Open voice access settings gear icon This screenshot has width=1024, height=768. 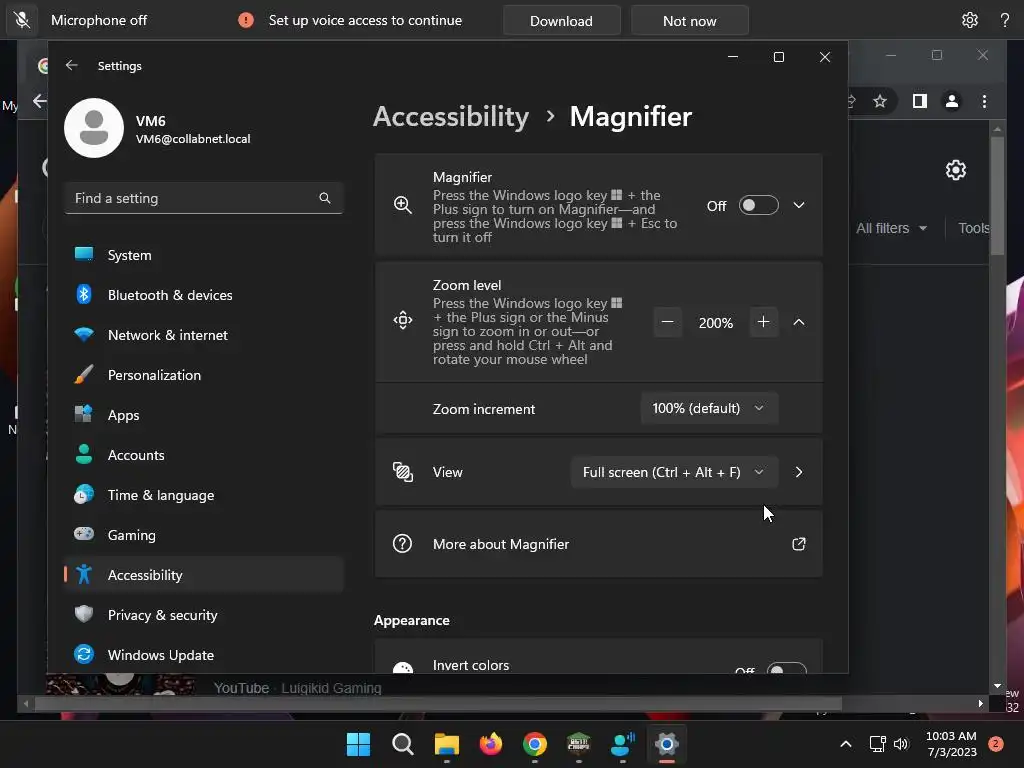(970, 20)
